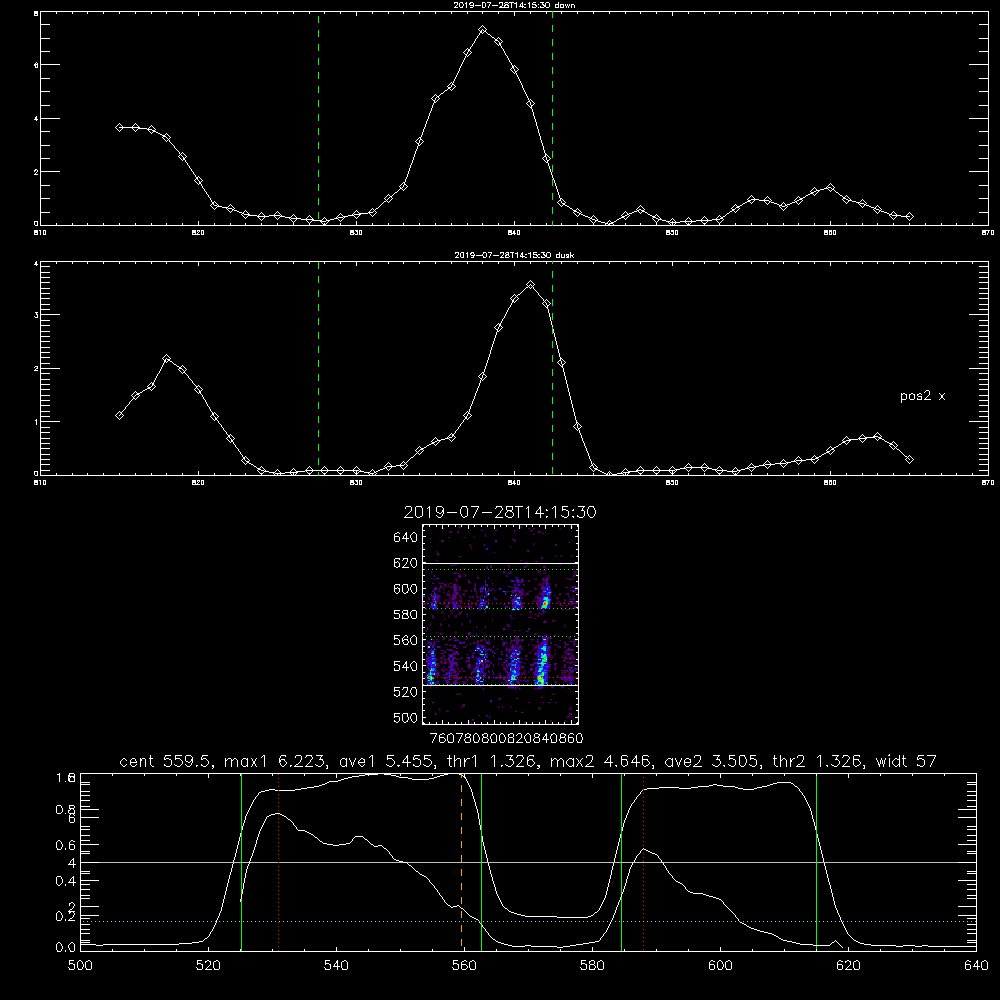Screen dimensions: 1000x1000
Task: Click the 600 y-axis label beside spectral image
Action: pos(406,589)
